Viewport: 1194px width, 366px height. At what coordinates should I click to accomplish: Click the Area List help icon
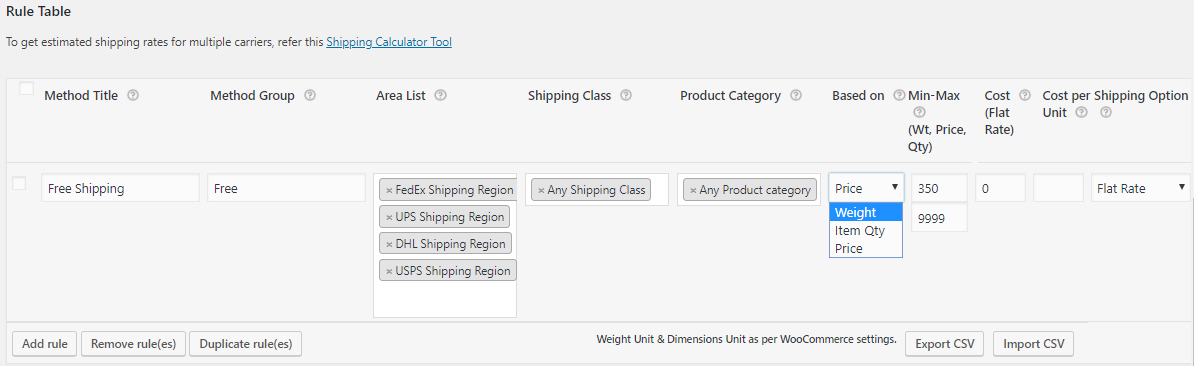[x=440, y=96]
